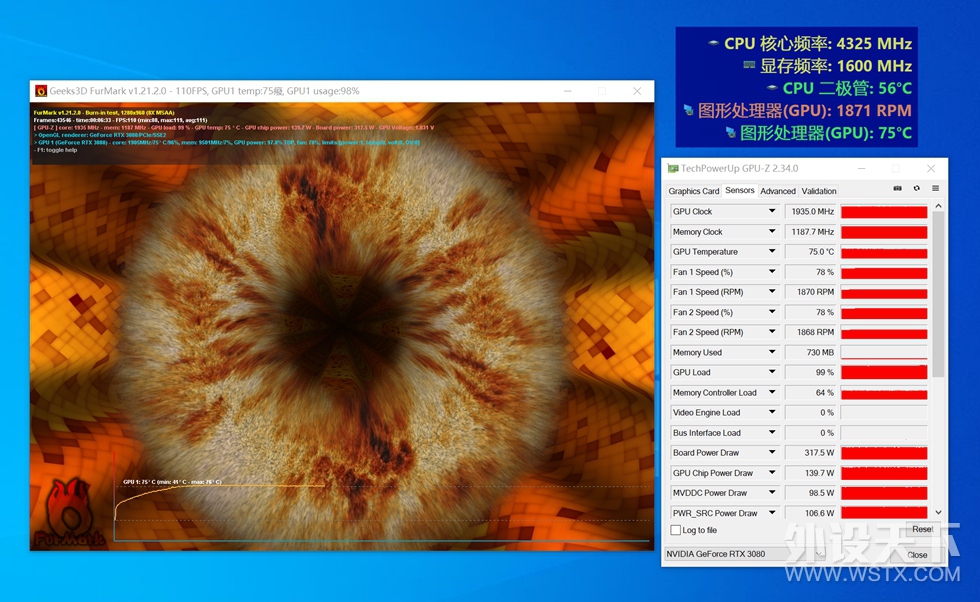
Task: Click the 1935.0 MHz GPU Clock value
Action: coord(811,211)
